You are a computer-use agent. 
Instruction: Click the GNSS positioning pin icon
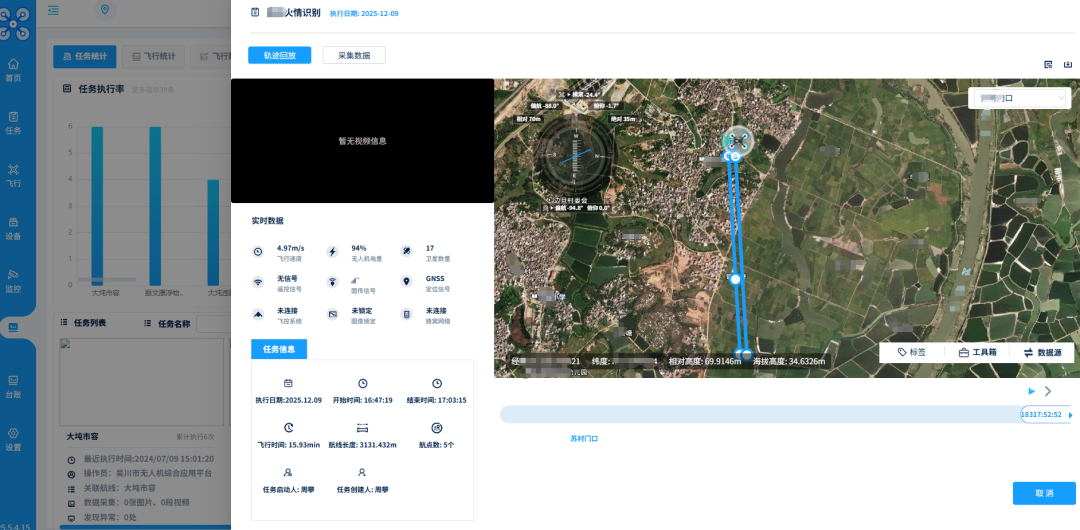point(406,282)
